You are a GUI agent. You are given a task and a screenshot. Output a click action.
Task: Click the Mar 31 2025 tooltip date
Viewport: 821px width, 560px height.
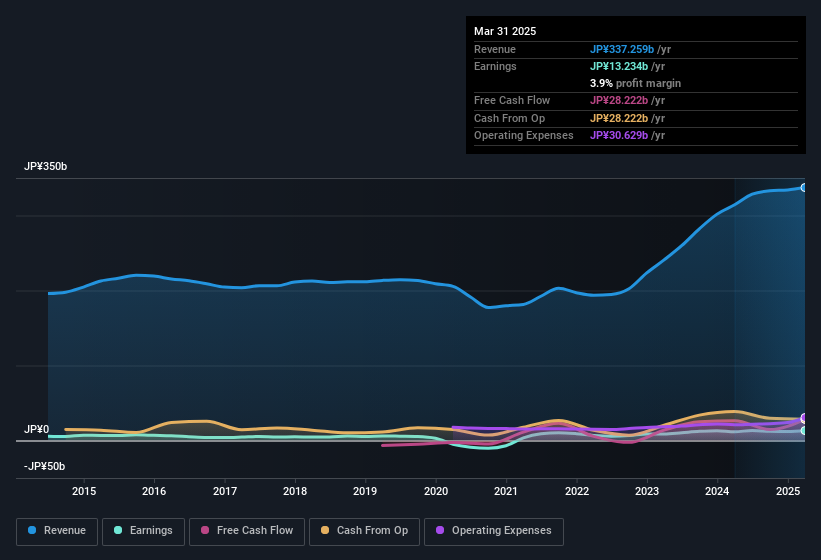[x=505, y=31]
